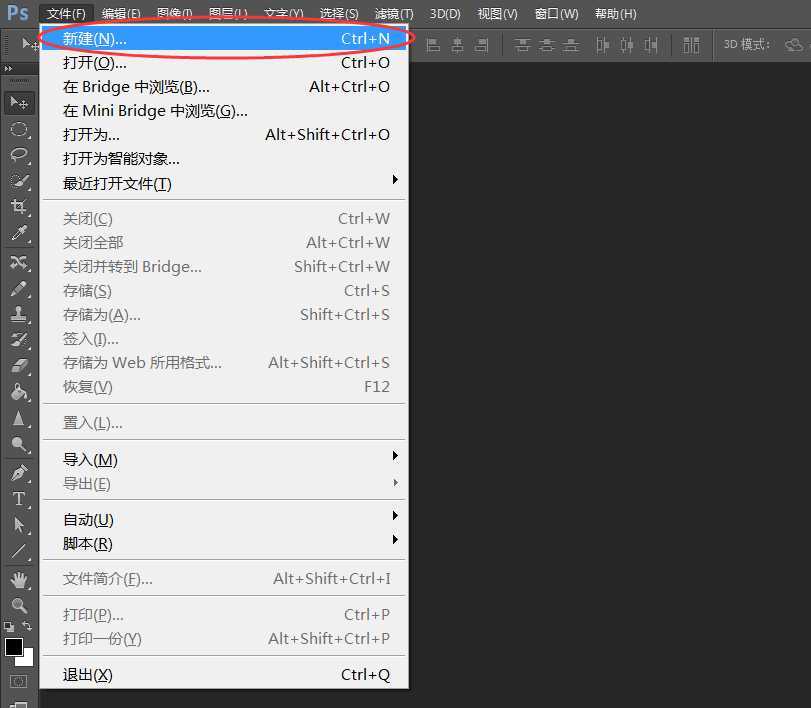Select the Brush tool
This screenshot has width=811, height=708.
pyautogui.click(x=20, y=286)
